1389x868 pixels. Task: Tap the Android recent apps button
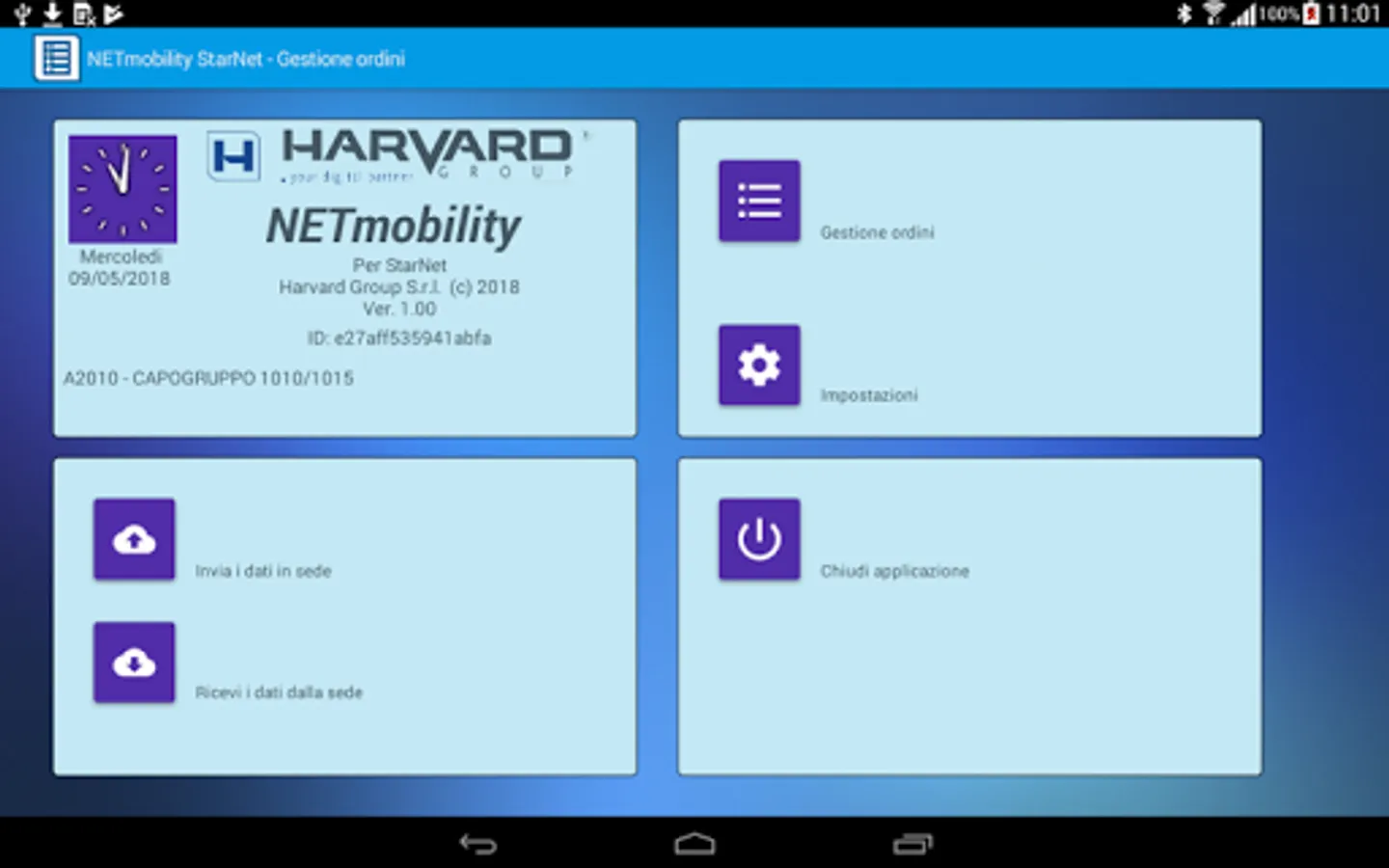click(x=912, y=844)
